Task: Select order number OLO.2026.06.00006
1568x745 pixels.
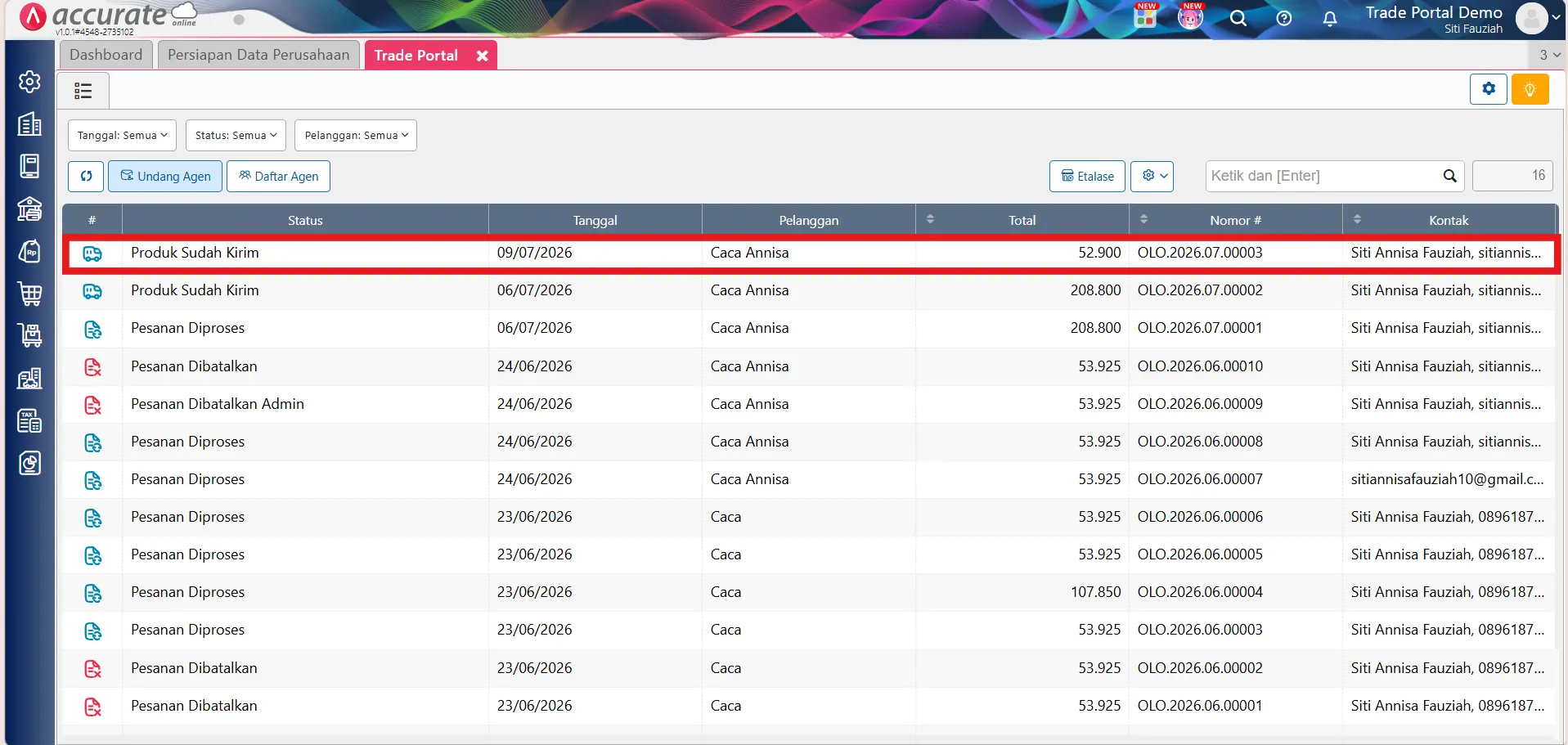Action: 1200,517
